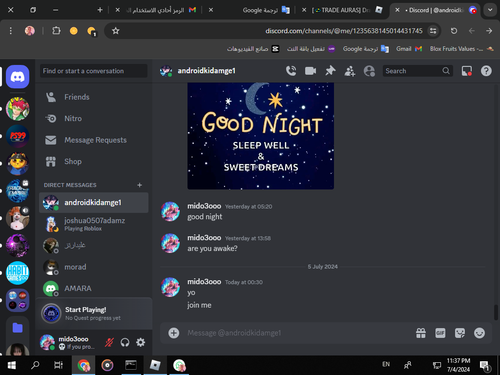
Task: Open the server folder group
Action: 18,300
